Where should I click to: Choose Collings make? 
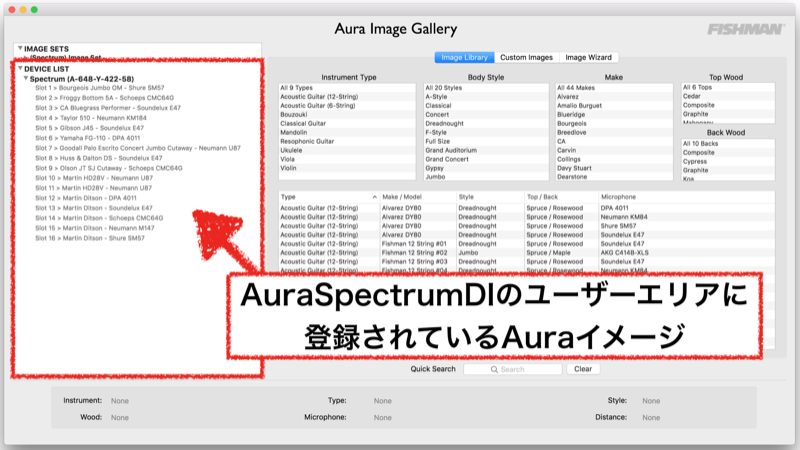pyautogui.click(x=614, y=159)
